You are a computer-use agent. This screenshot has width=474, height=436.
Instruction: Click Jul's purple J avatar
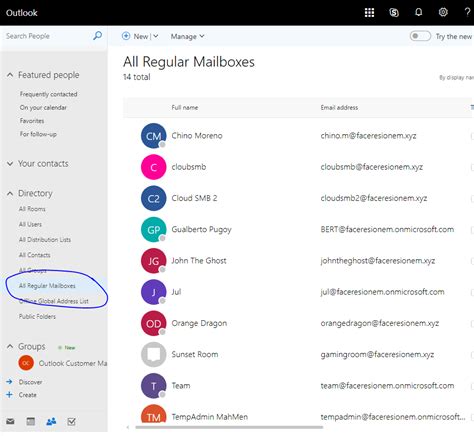pyautogui.click(x=153, y=292)
